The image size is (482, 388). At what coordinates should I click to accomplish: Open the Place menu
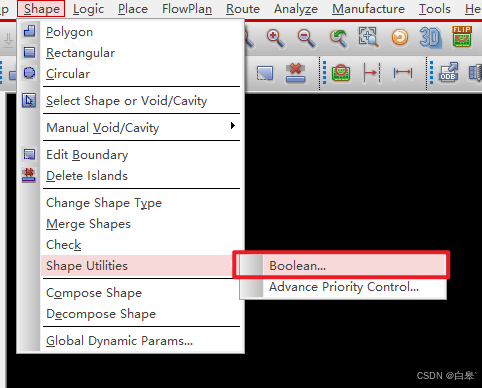(x=133, y=9)
